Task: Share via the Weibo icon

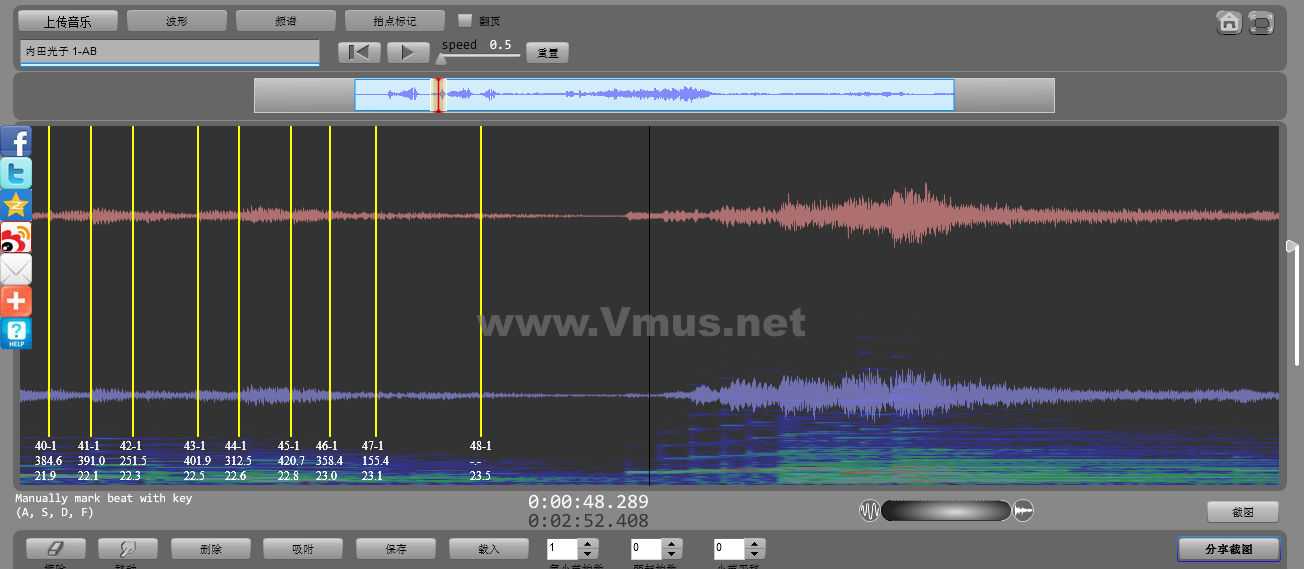Action: point(16,237)
